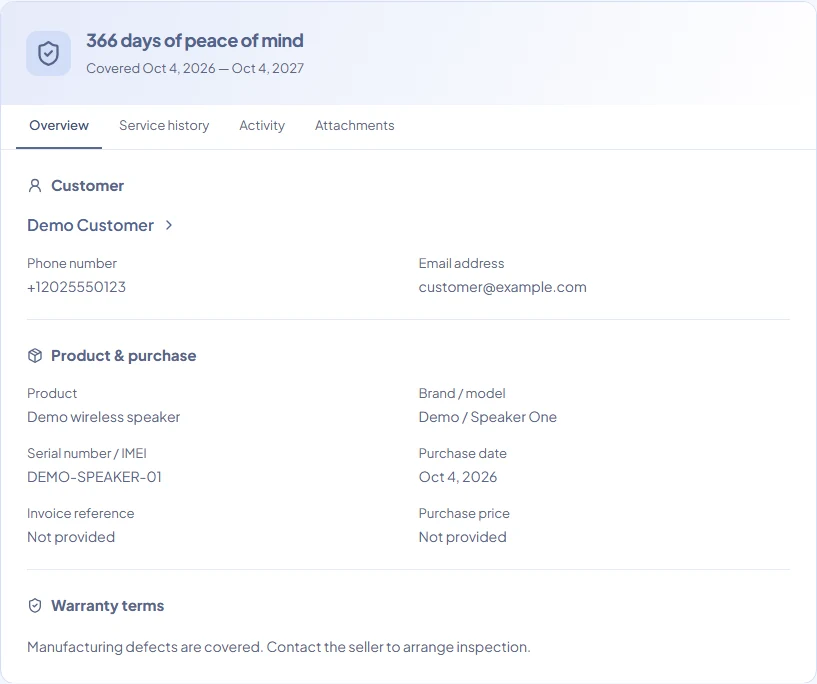
Task: Open the Overview tab
Action: click(59, 126)
